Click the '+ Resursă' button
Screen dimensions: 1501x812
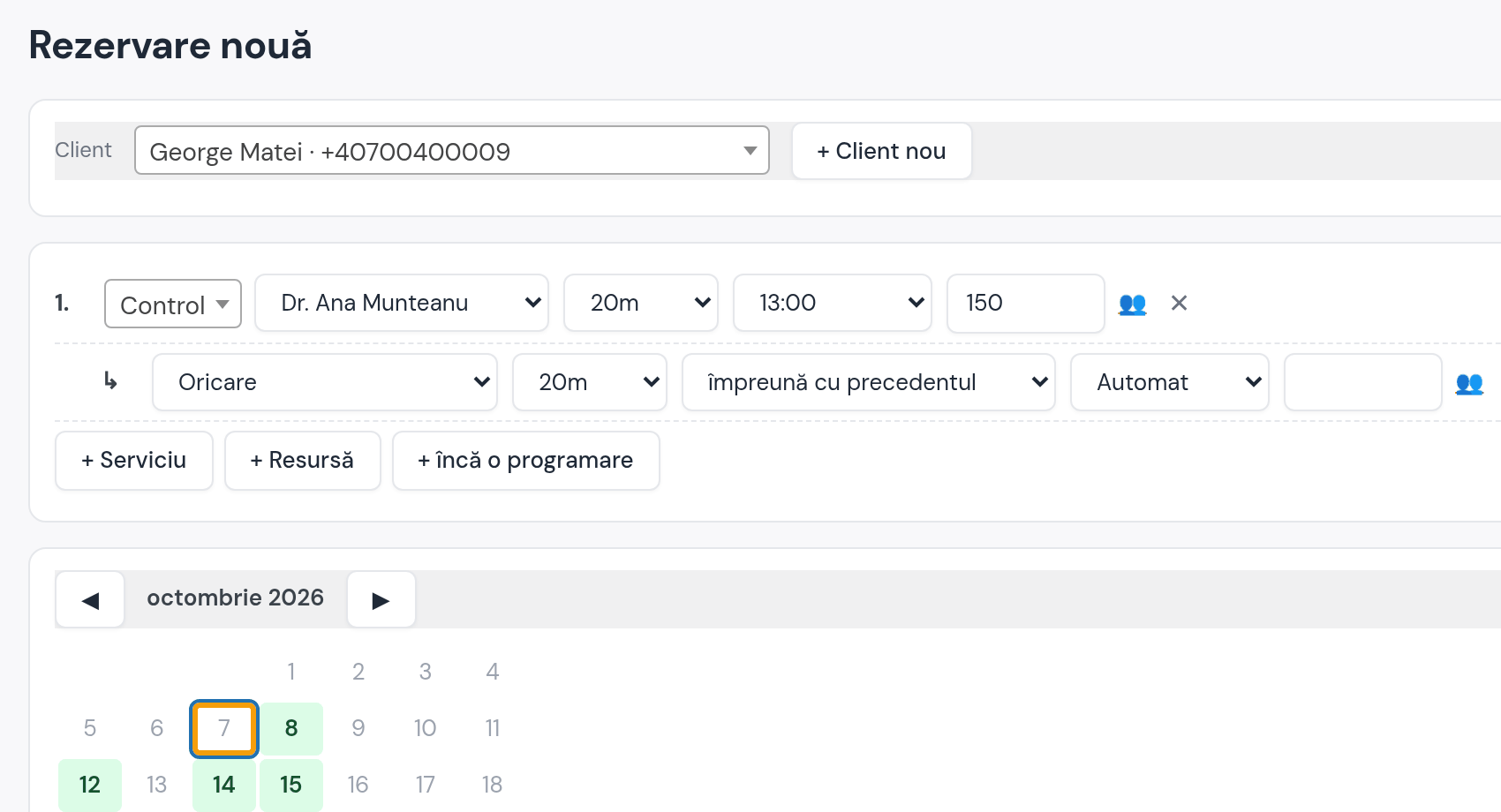[x=303, y=461]
